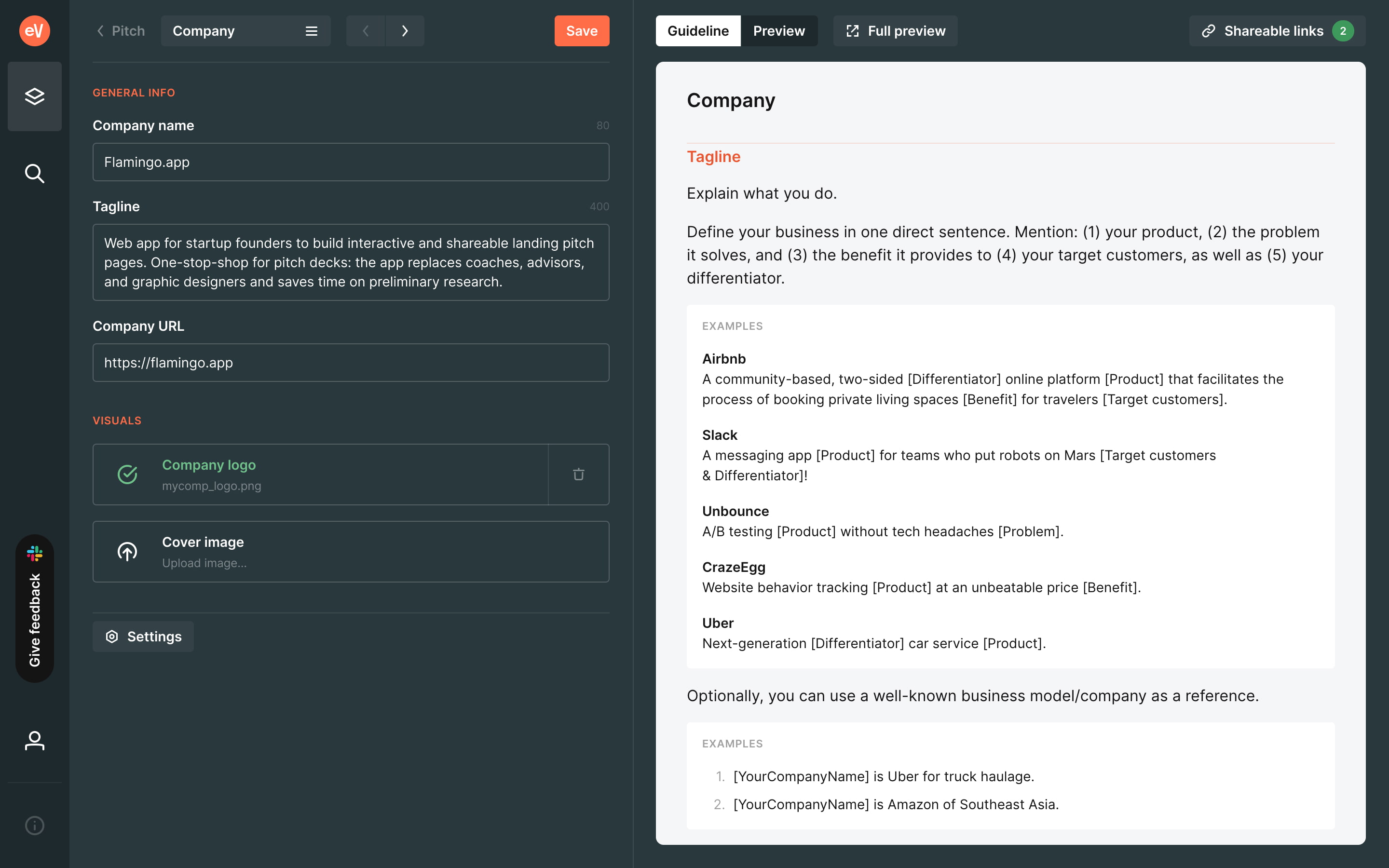
Task: Go back to Pitch
Action: click(x=121, y=31)
